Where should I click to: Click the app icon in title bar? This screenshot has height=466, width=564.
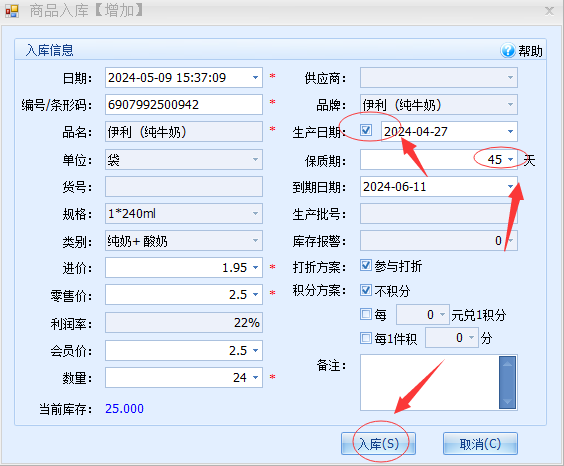pyautogui.click(x=12, y=11)
